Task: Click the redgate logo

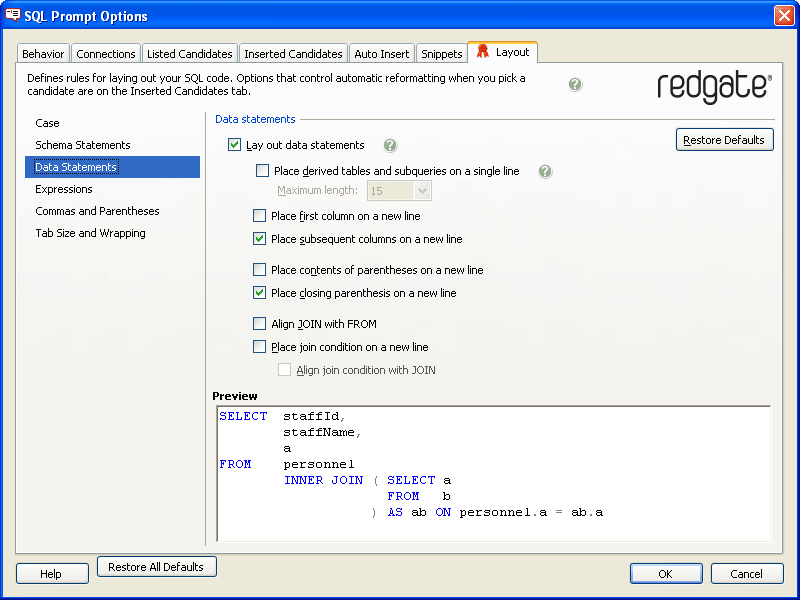Action: pos(714,88)
